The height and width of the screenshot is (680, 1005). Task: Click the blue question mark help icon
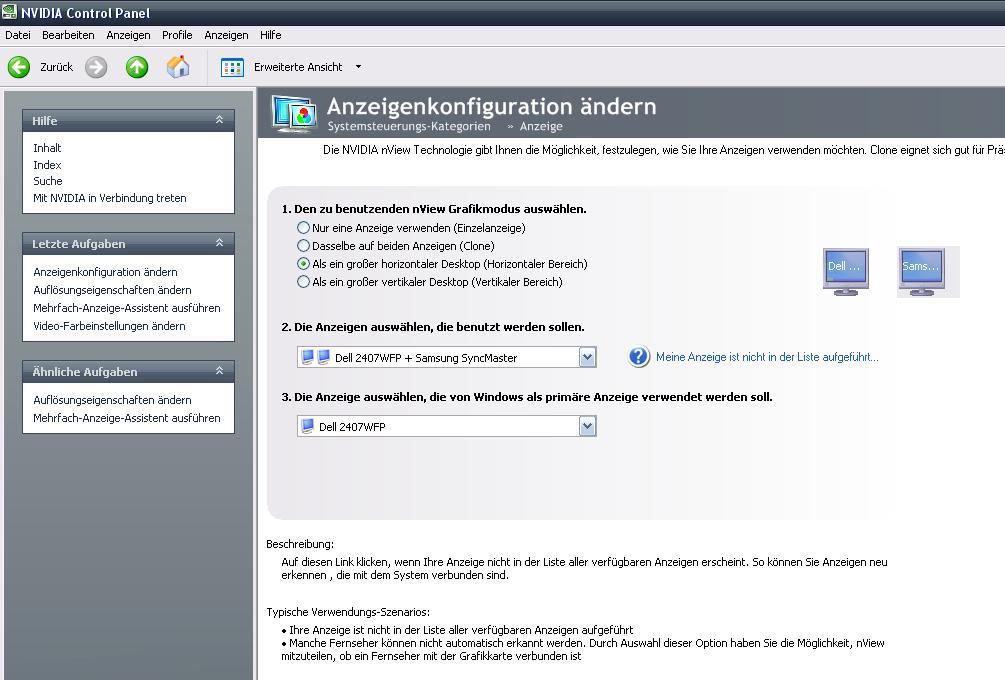pos(639,357)
